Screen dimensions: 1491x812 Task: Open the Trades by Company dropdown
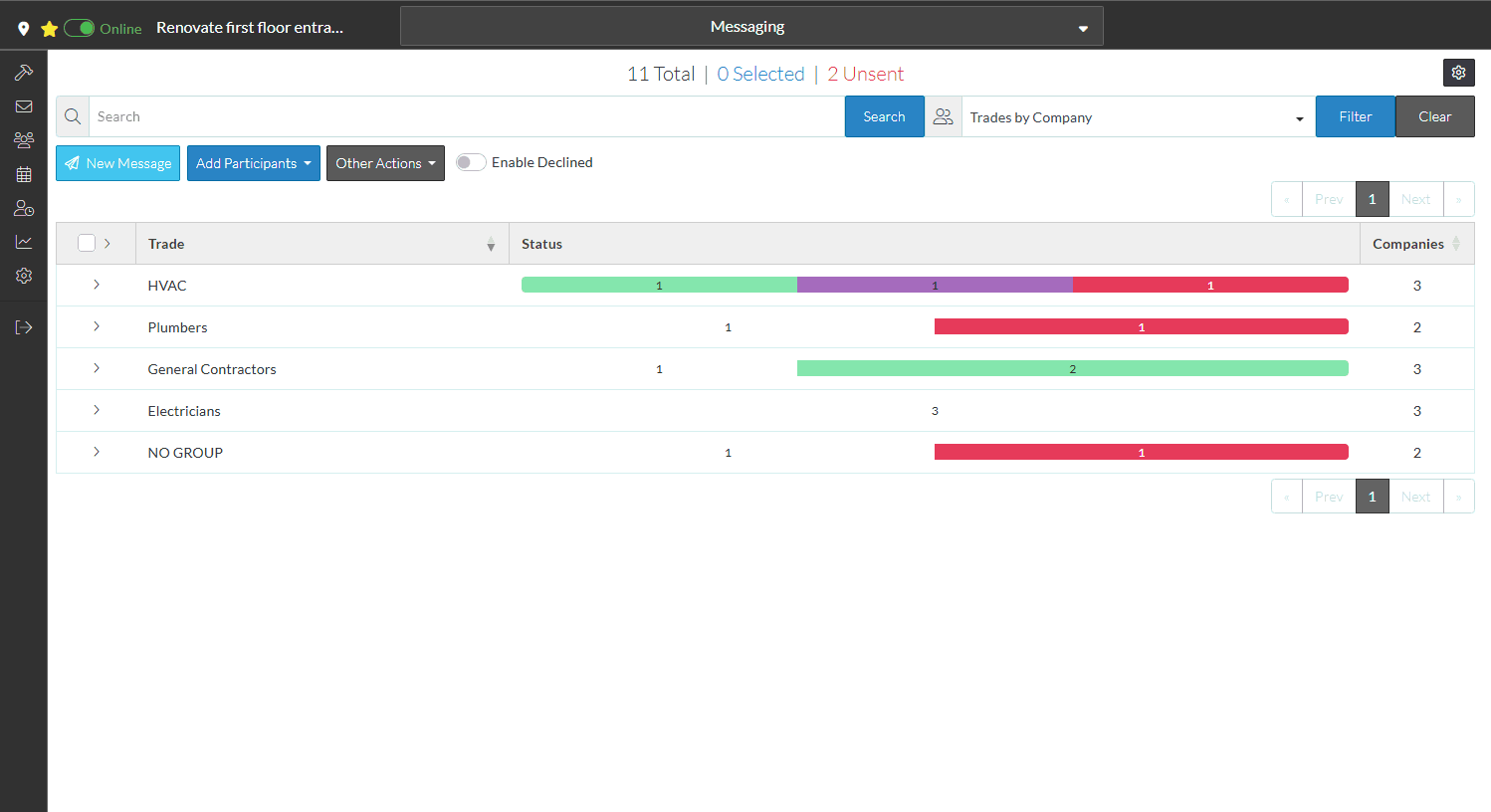click(1137, 117)
